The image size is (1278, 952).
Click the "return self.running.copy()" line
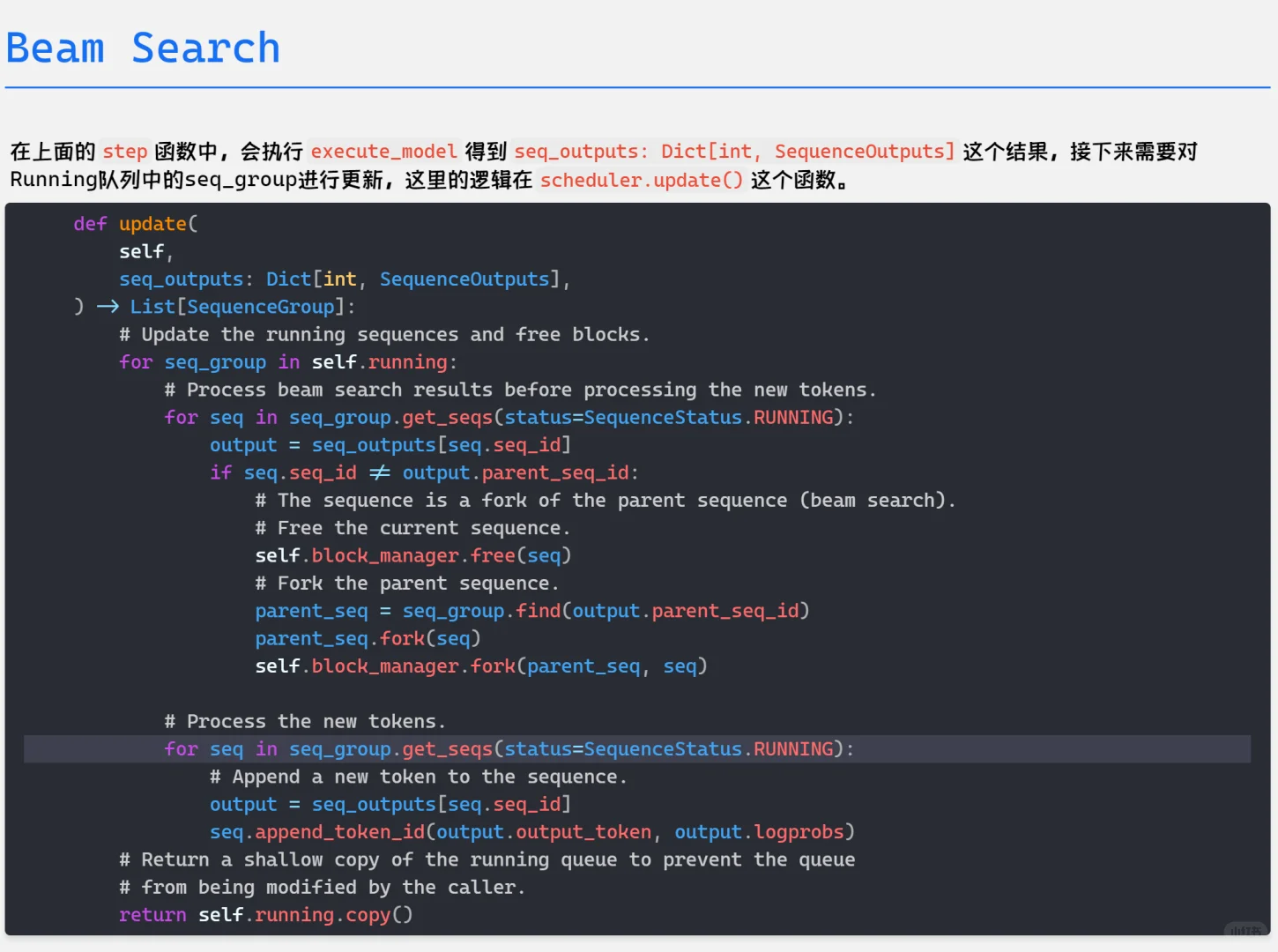[x=265, y=915]
